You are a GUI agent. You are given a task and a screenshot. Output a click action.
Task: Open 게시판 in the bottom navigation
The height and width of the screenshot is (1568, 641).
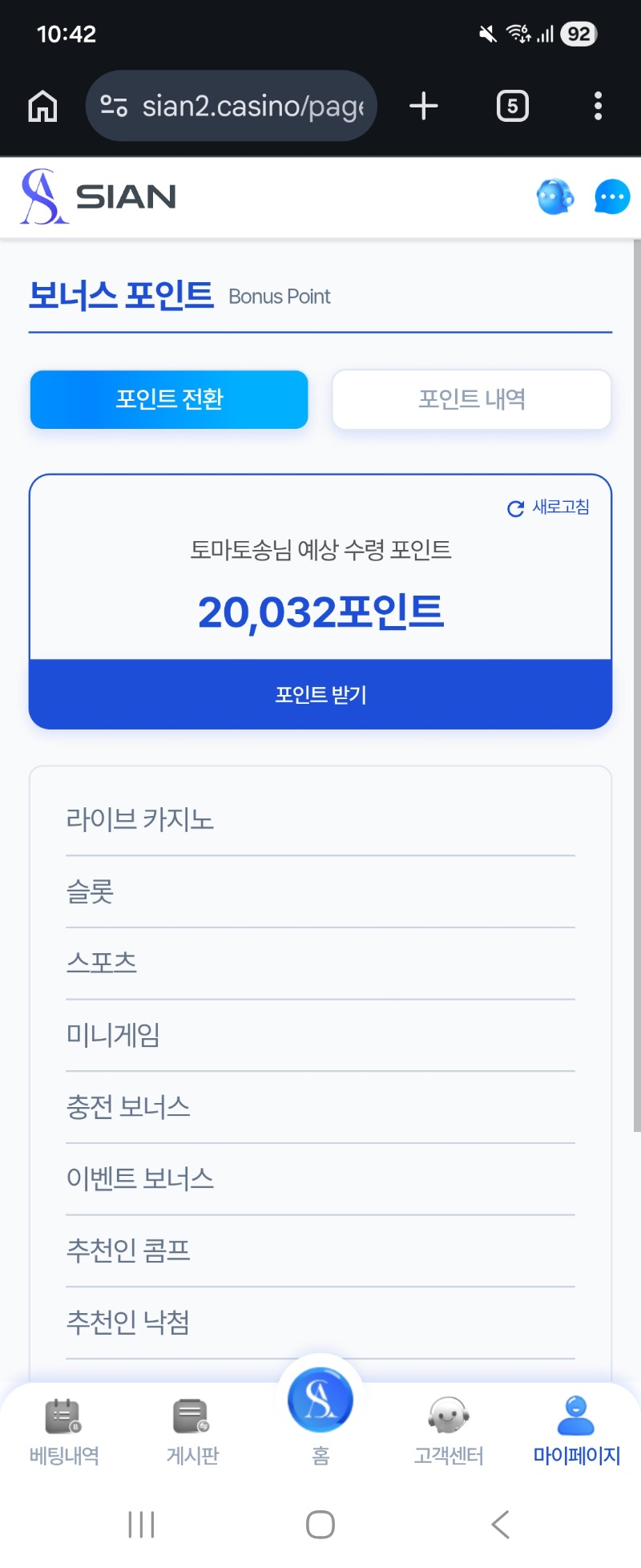(192, 1432)
